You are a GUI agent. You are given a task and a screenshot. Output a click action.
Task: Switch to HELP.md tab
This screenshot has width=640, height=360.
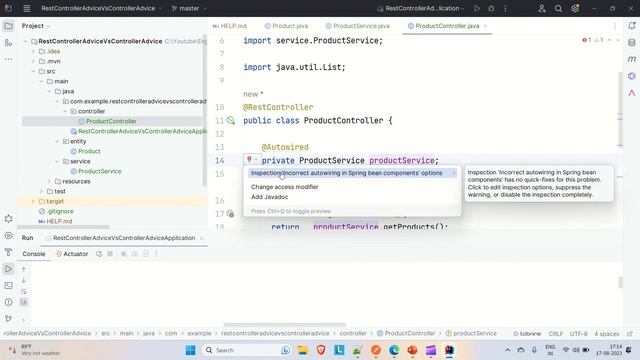230,26
